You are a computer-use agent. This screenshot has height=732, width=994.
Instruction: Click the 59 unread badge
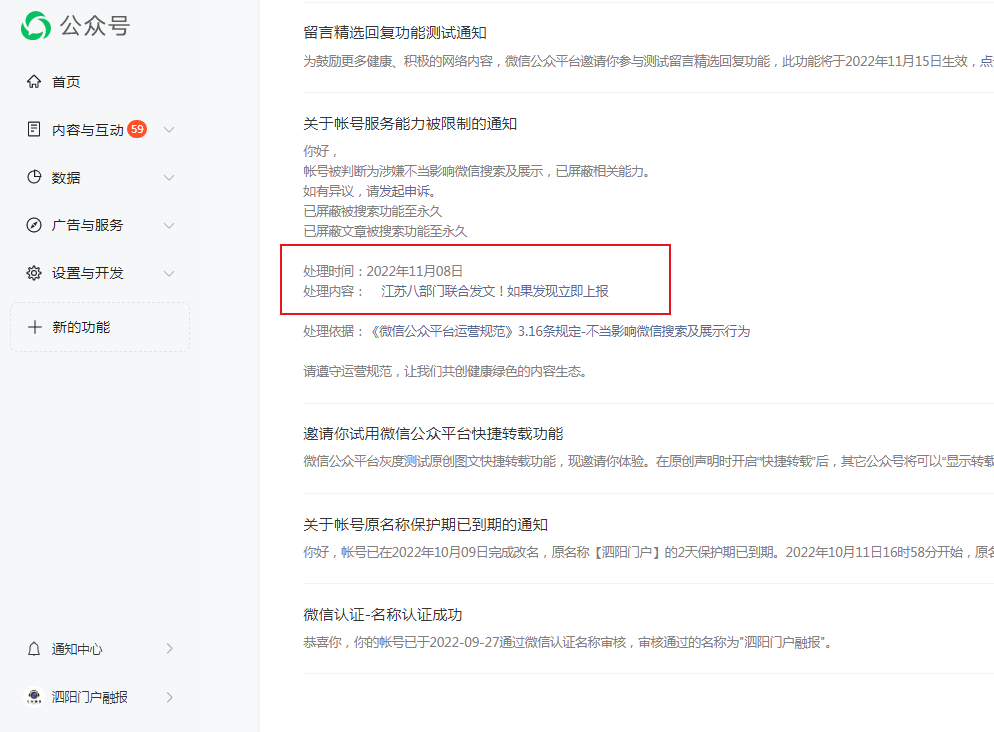pyautogui.click(x=137, y=129)
